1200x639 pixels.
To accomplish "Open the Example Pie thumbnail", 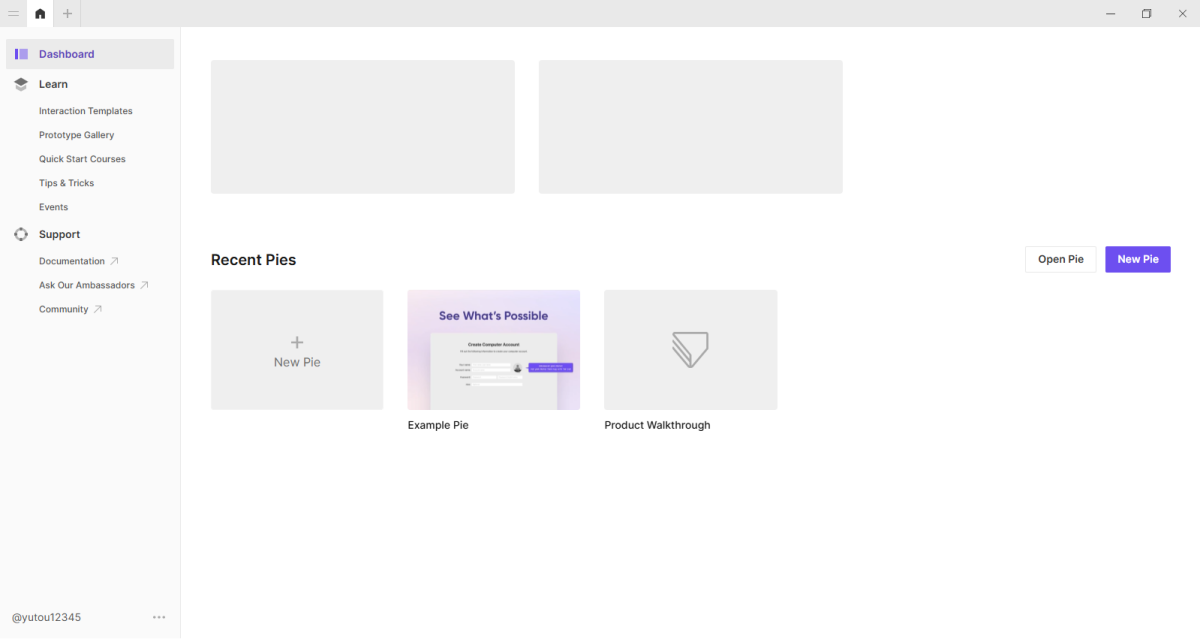I will 493,350.
